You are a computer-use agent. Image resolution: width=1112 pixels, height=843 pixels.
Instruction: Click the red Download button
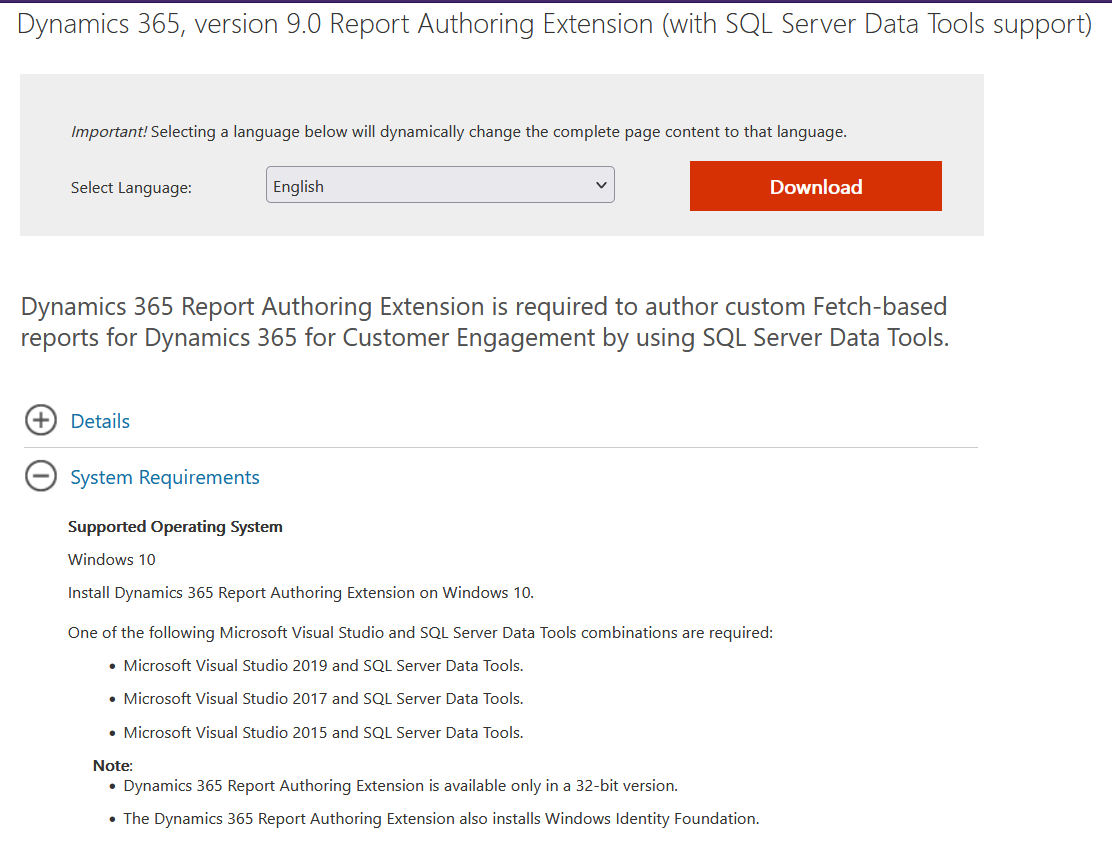pyautogui.click(x=816, y=186)
